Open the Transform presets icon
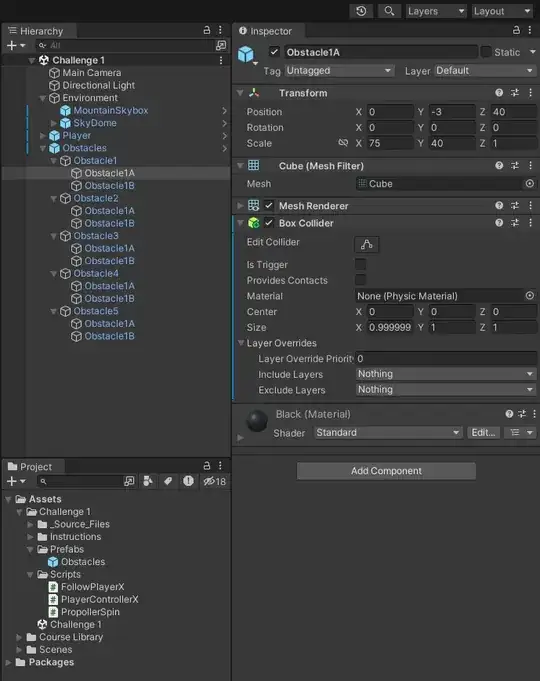This screenshot has width=540, height=681. (x=515, y=93)
